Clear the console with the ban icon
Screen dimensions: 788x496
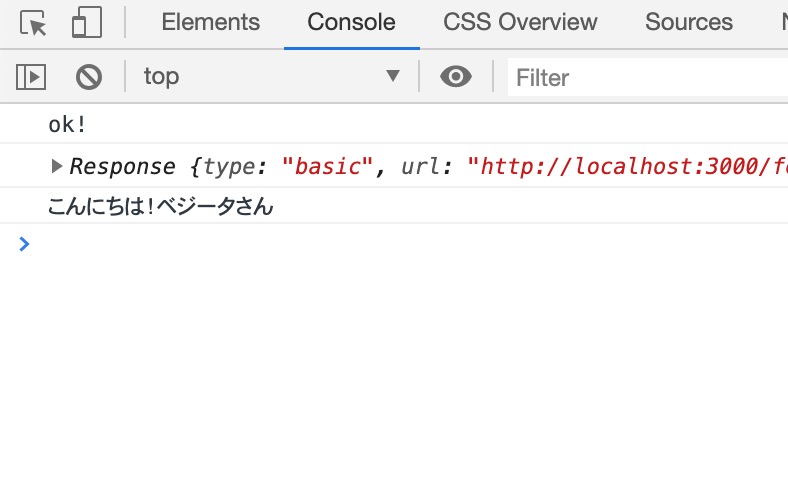tap(89, 77)
